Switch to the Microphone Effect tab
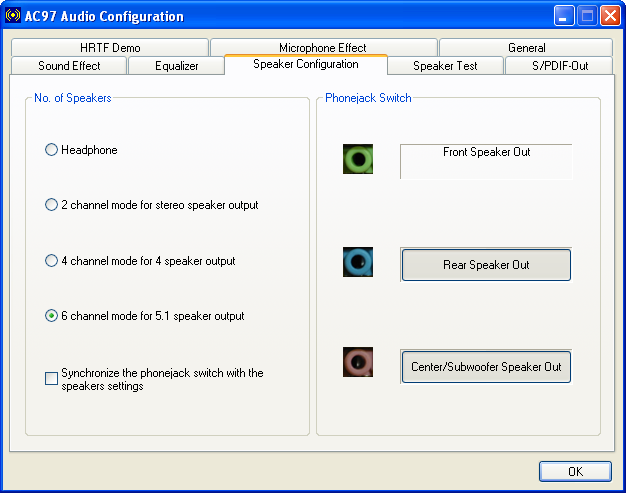 tap(323, 47)
